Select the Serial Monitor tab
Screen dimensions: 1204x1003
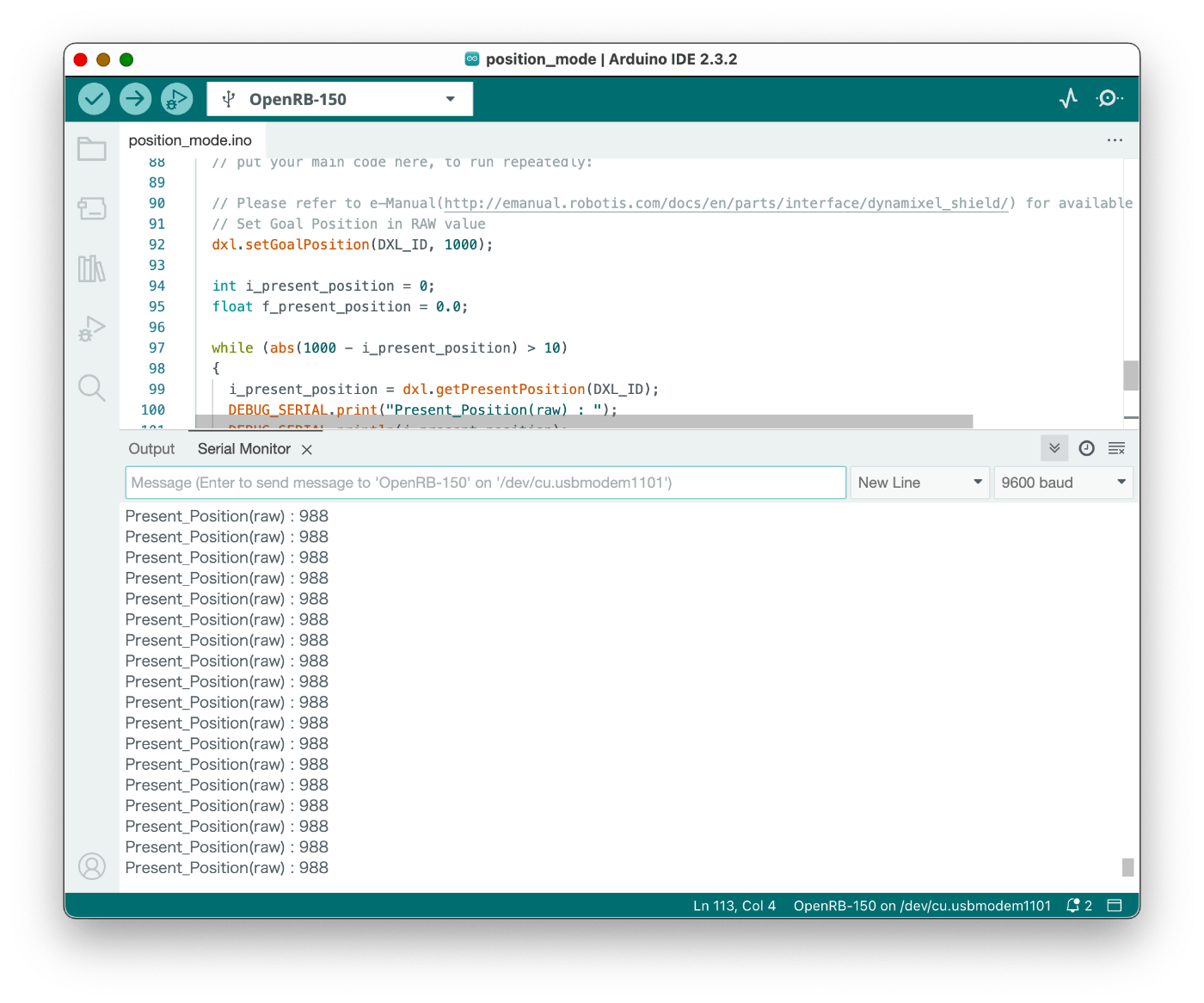pyautogui.click(x=244, y=449)
